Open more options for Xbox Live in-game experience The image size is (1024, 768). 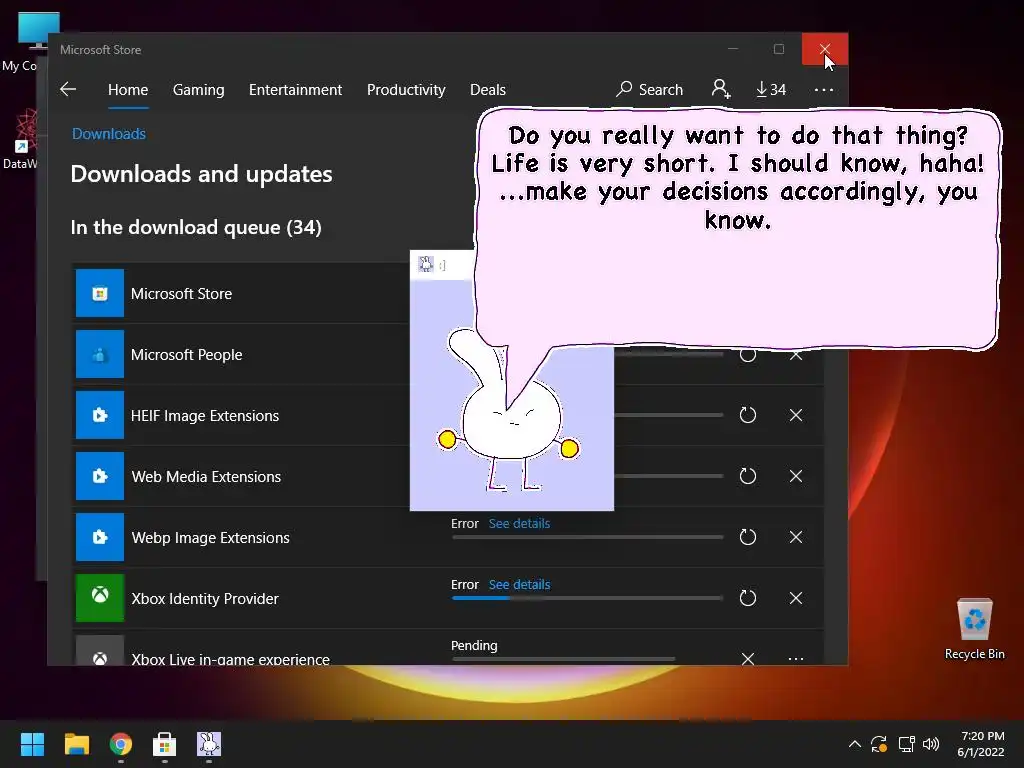click(795, 658)
